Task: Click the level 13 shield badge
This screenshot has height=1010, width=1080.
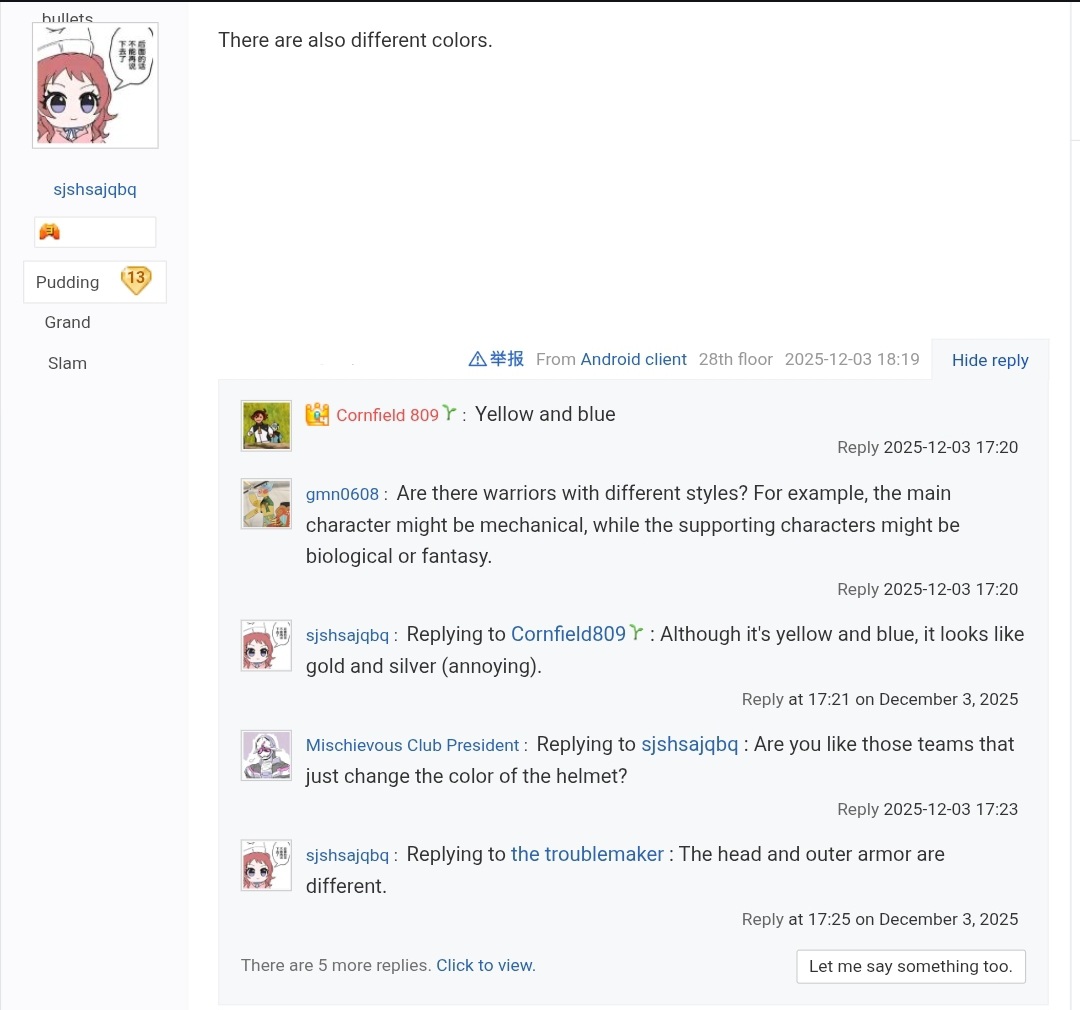Action: 136,280
